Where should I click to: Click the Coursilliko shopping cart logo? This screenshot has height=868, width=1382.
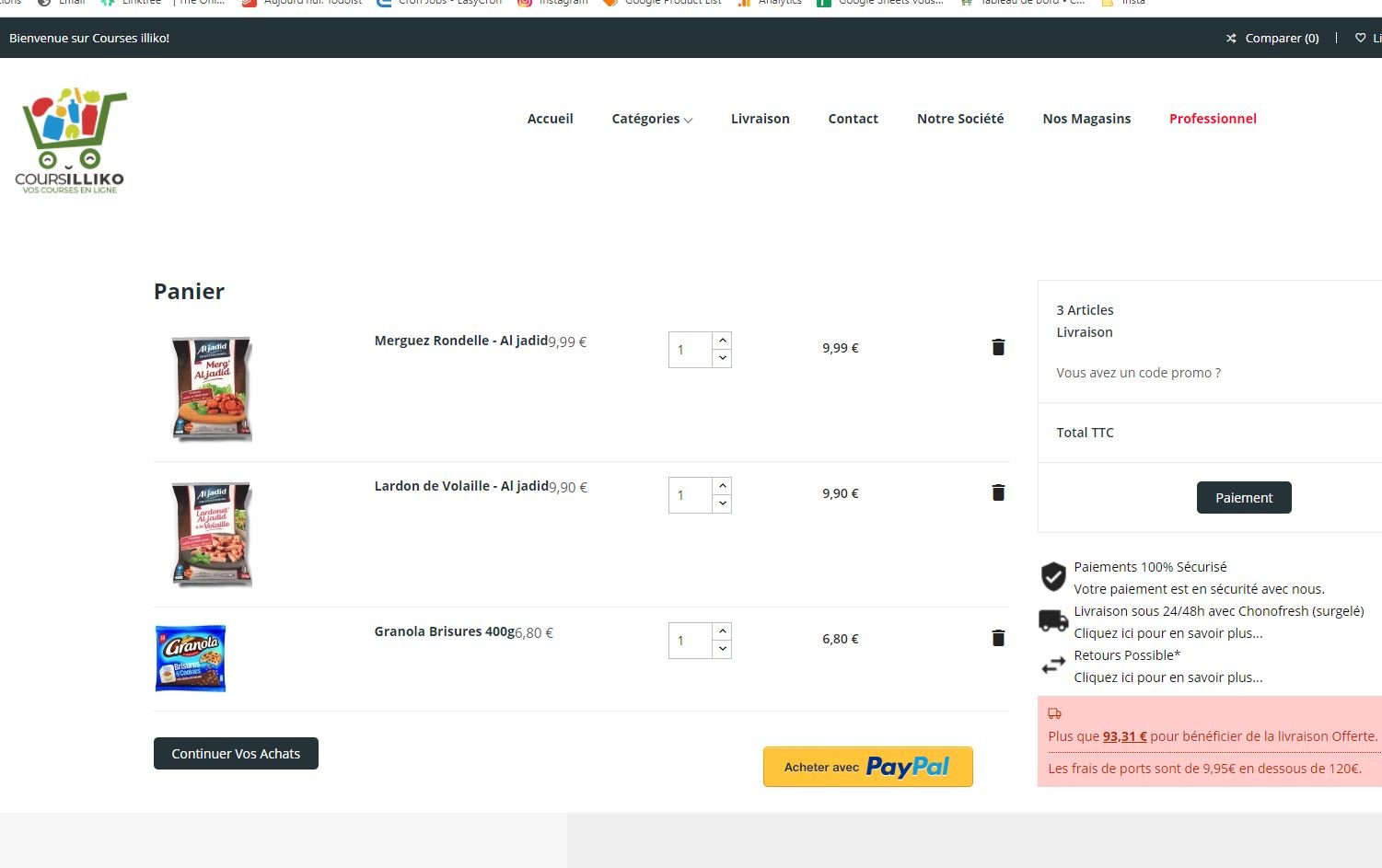(x=71, y=141)
